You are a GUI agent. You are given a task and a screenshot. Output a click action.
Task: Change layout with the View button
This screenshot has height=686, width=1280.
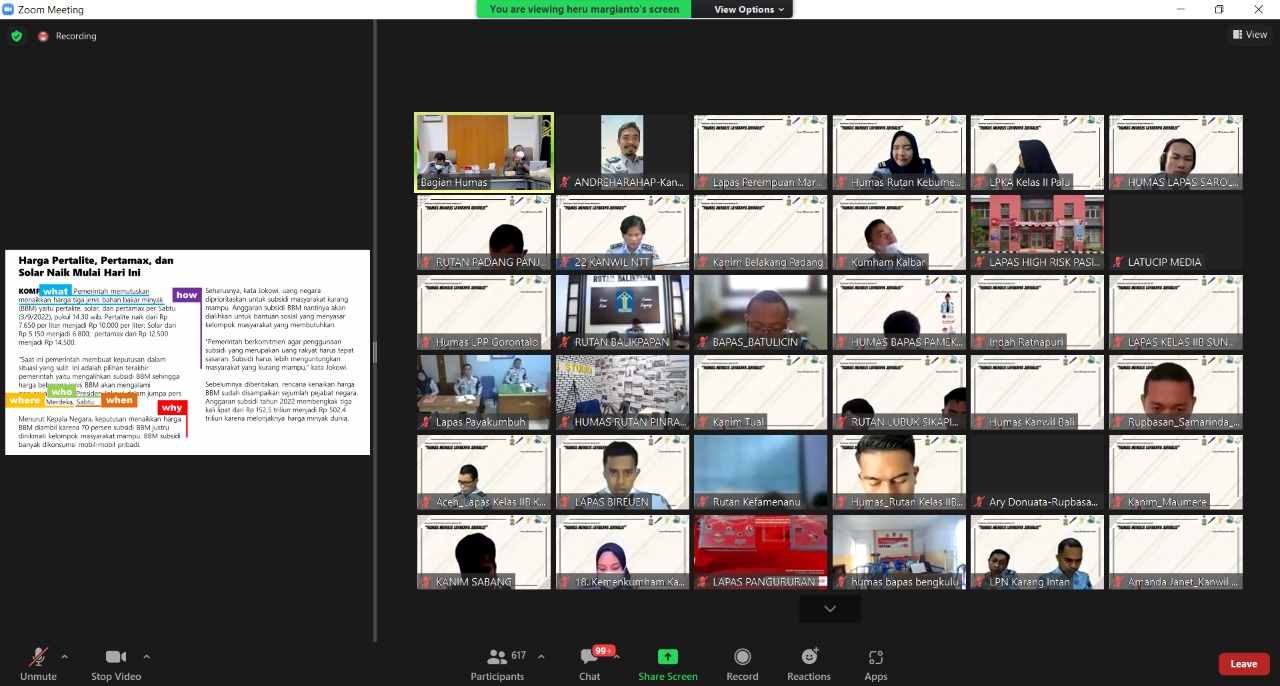[1250, 34]
